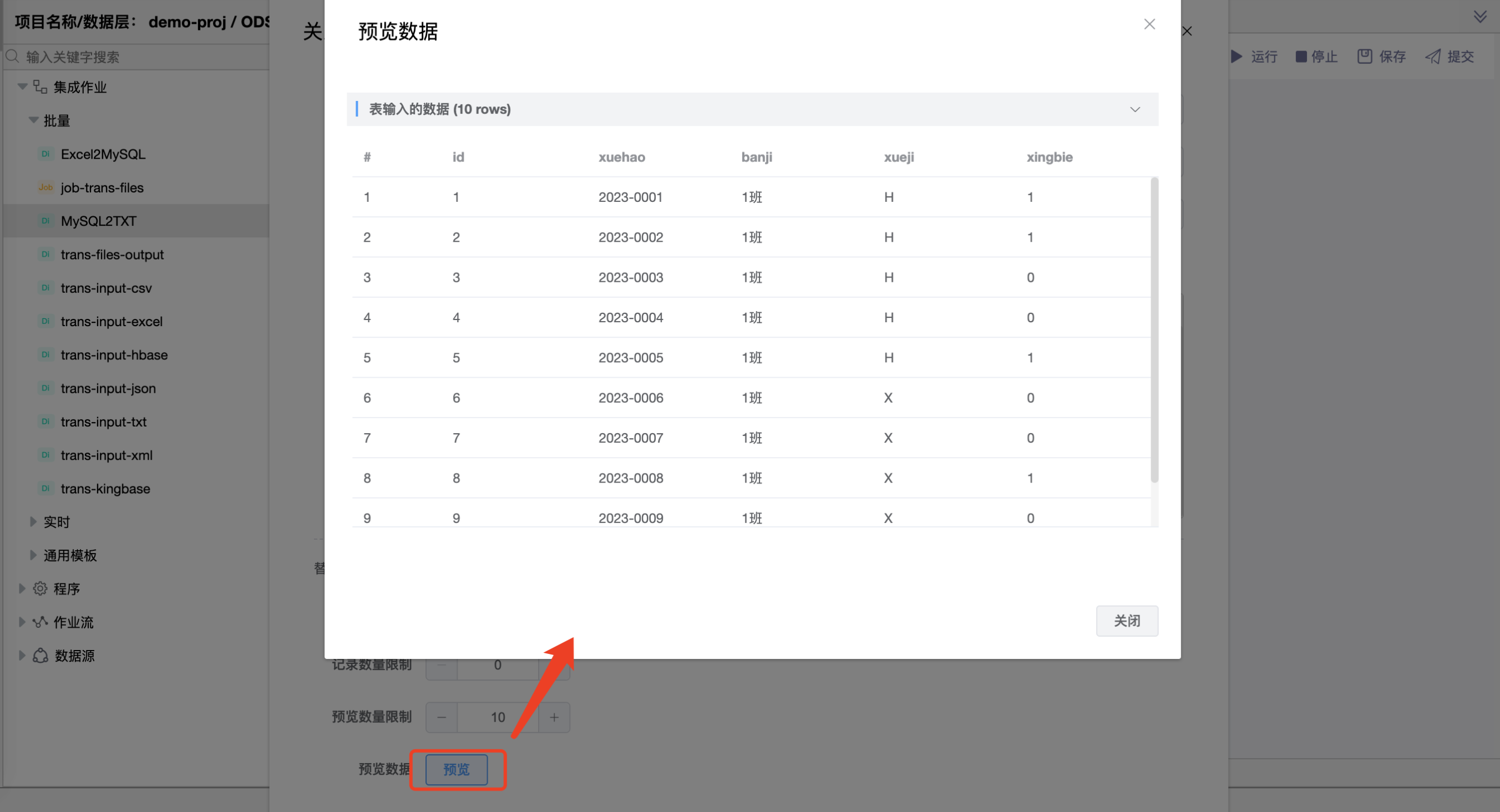The height and width of the screenshot is (812, 1500).
Task: Click the xuehao column header
Action: click(621, 157)
